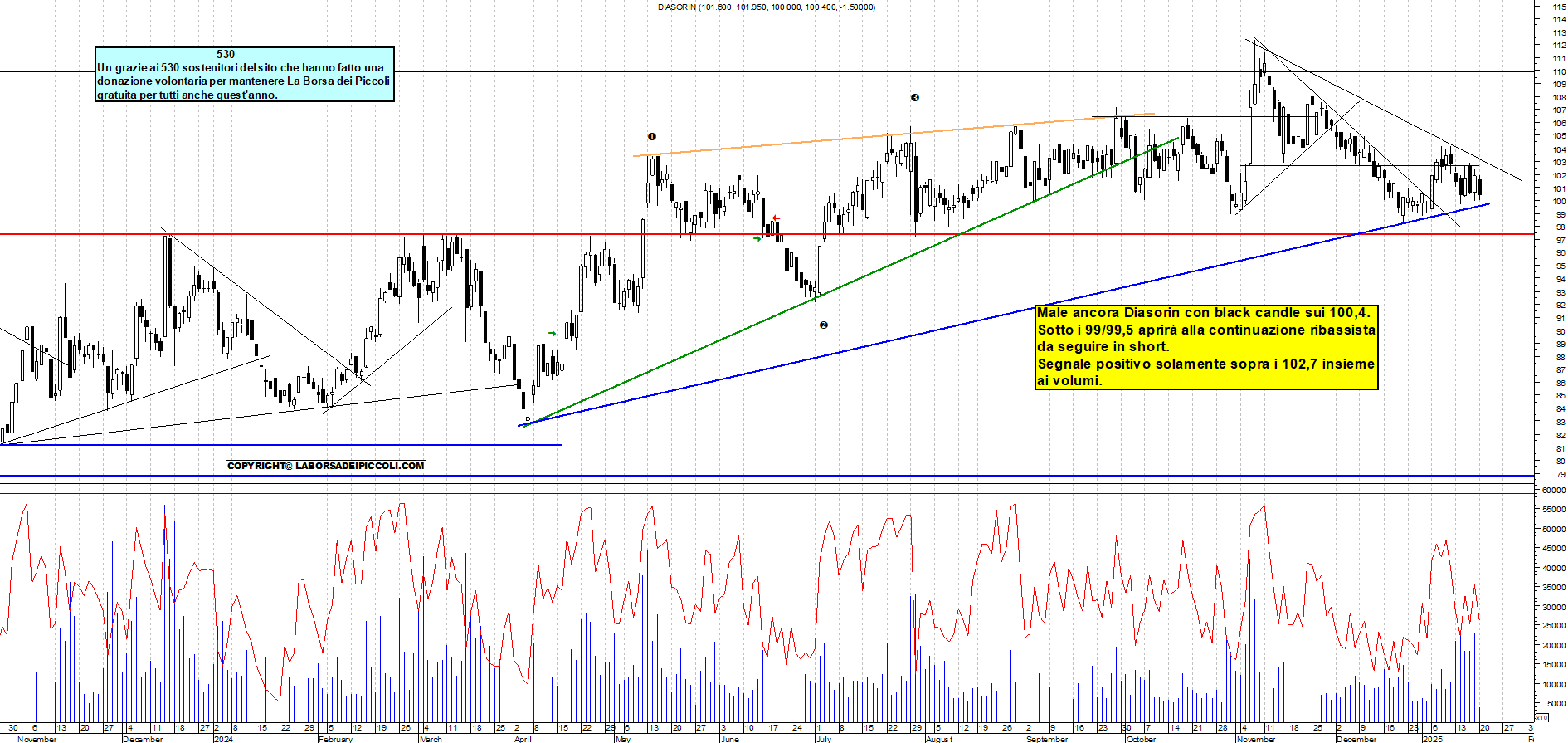The width and height of the screenshot is (1568, 743).
Task: Click wave marker number 1 on chart
Action: coord(652,136)
